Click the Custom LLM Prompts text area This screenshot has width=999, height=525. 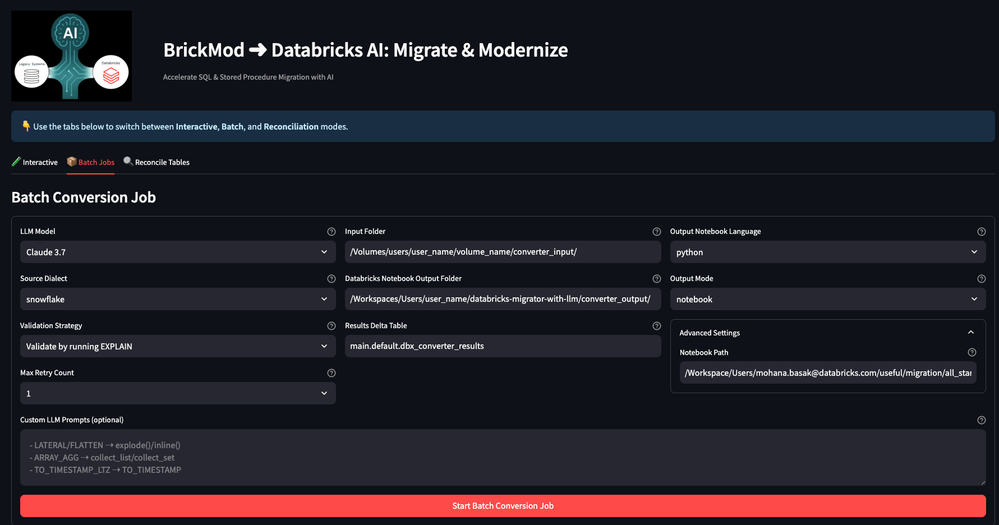(x=502, y=457)
